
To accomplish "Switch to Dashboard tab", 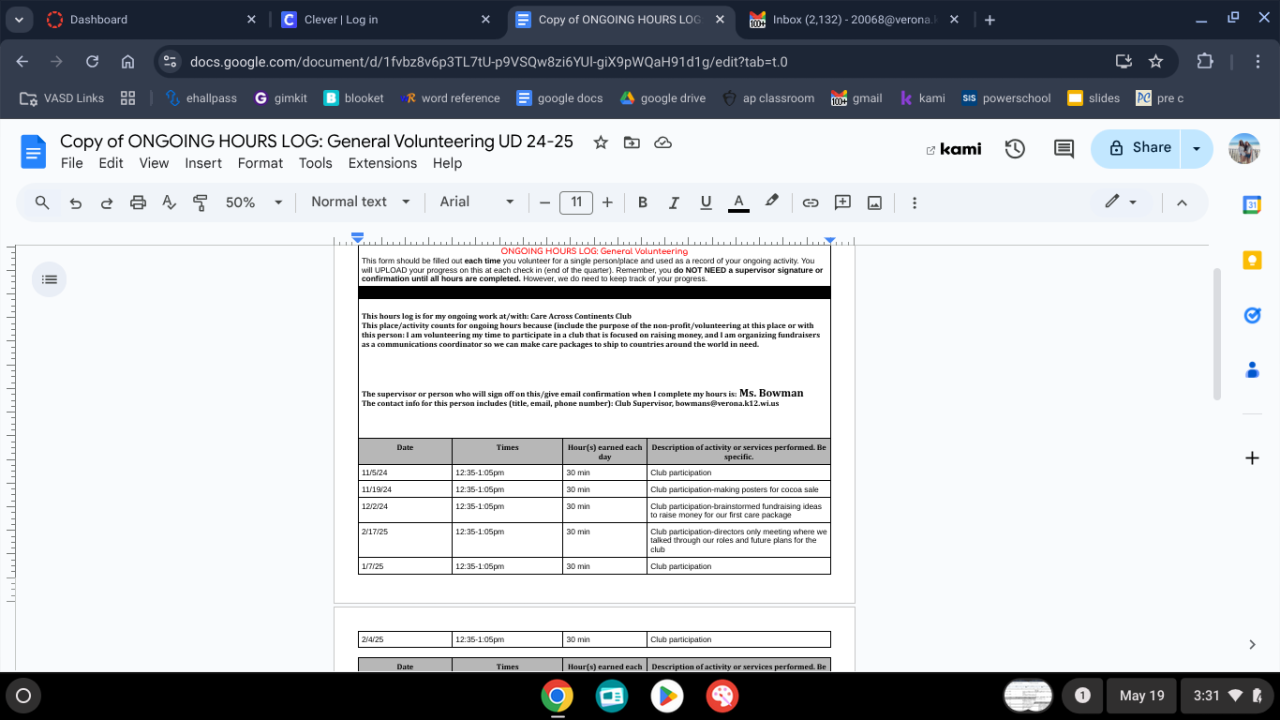I will click(152, 19).
